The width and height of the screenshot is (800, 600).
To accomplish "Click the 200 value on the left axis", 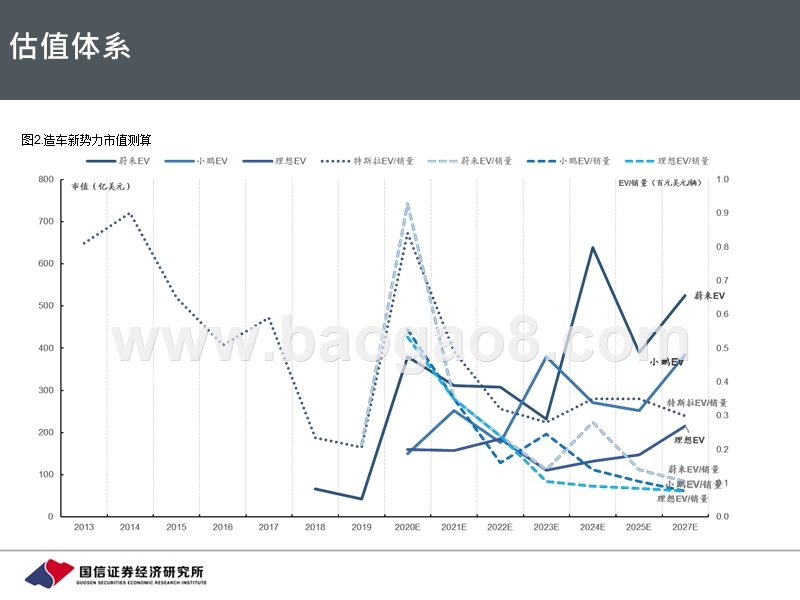I will [x=46, y=432].
